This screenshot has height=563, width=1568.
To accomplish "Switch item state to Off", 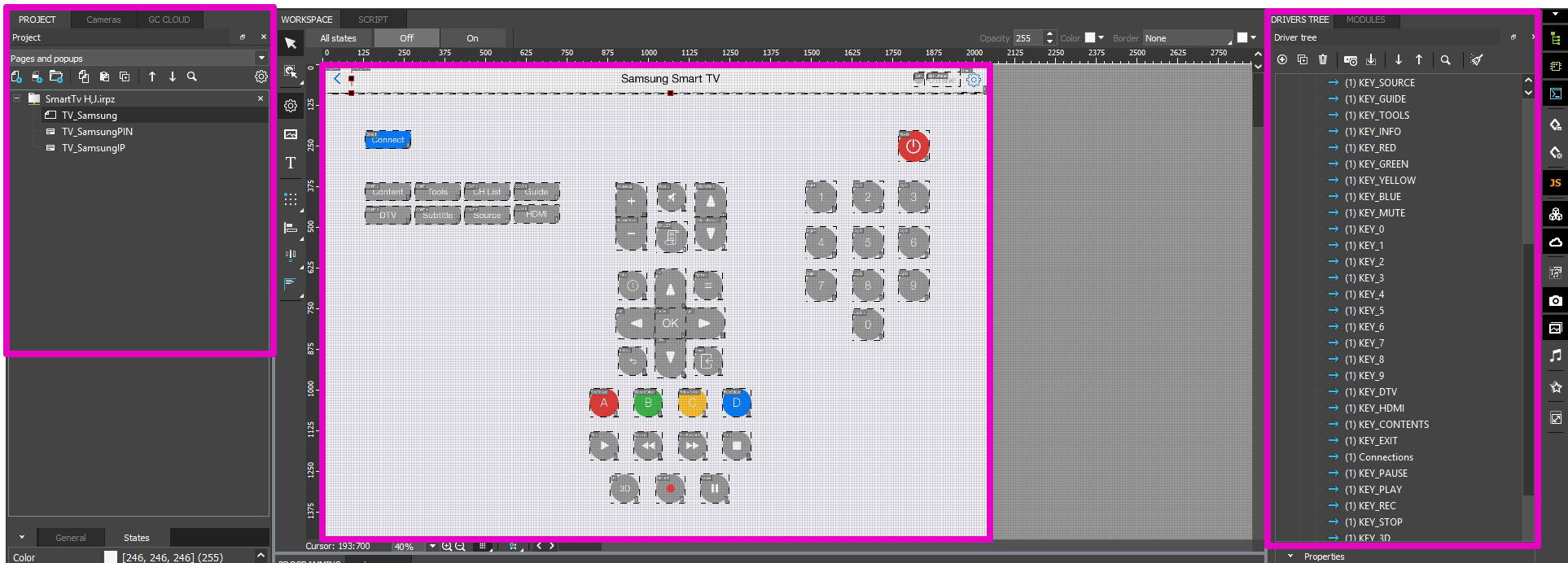I will pos(406,38).
